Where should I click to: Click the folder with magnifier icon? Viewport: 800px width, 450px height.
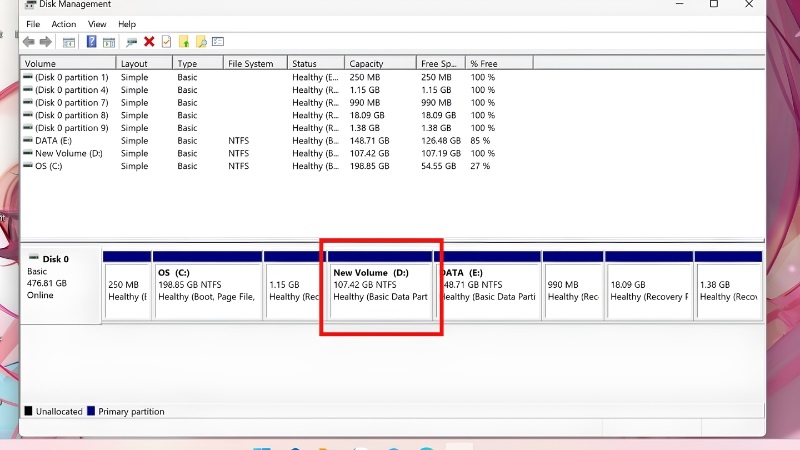point(201,42)
